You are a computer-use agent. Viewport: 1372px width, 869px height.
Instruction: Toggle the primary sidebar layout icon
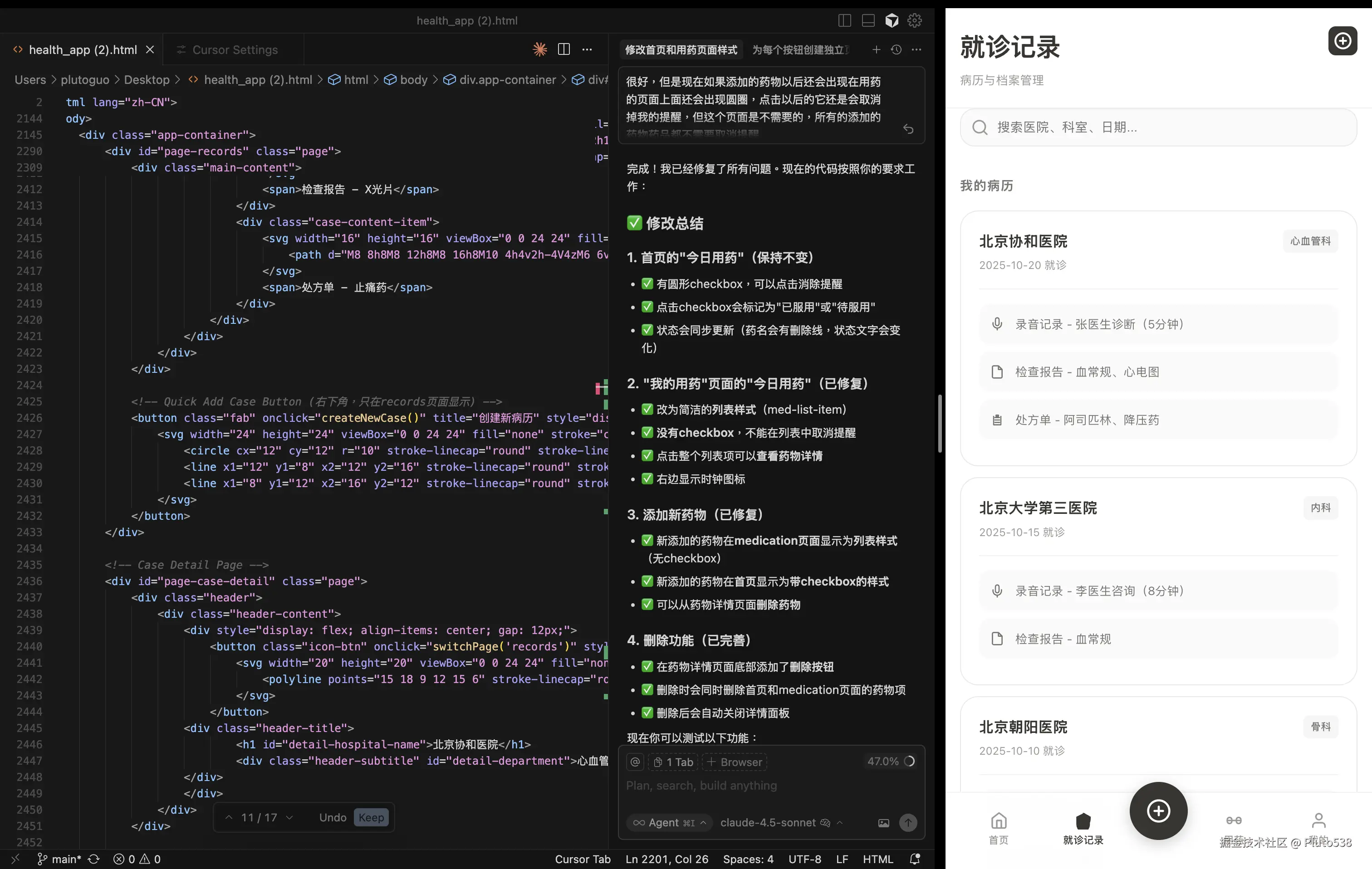coord(844,20)
